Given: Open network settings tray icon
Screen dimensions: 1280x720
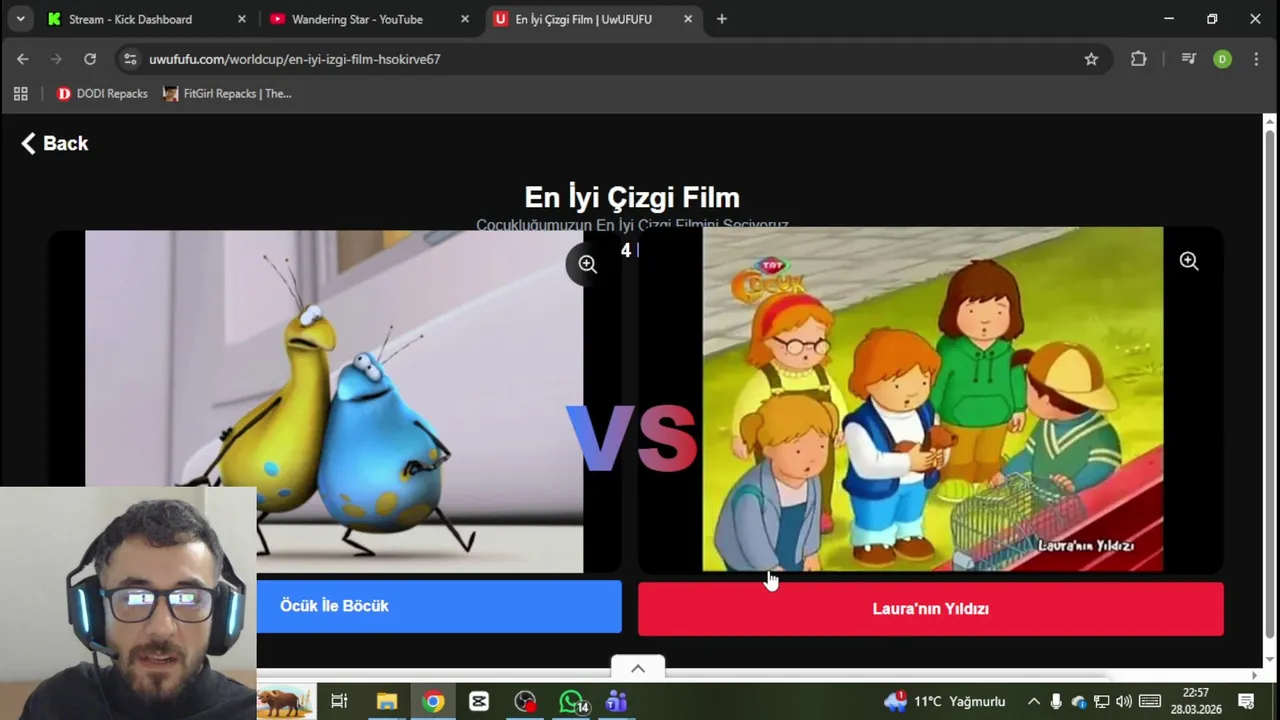Looking at the screenshot, I should tap(1102, 702).
